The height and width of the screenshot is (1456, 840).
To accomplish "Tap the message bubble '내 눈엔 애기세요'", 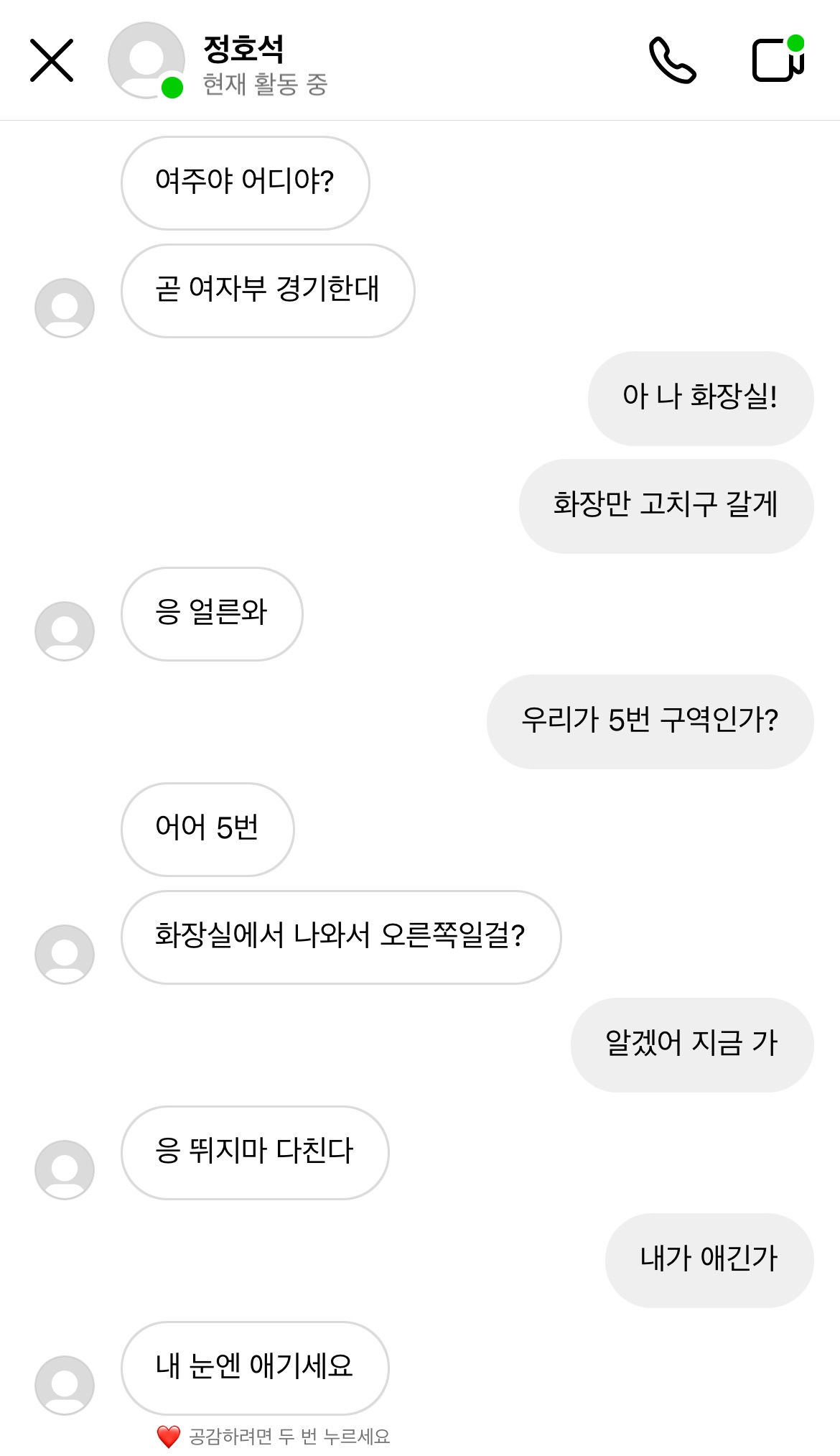I will tap(255, 1368).
